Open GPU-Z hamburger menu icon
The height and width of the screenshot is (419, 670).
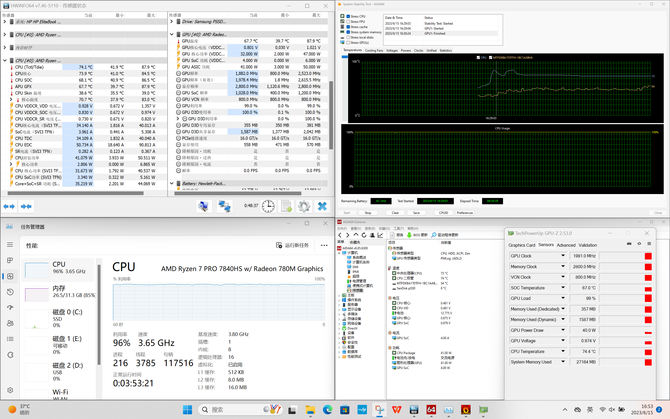coord(649,243)
